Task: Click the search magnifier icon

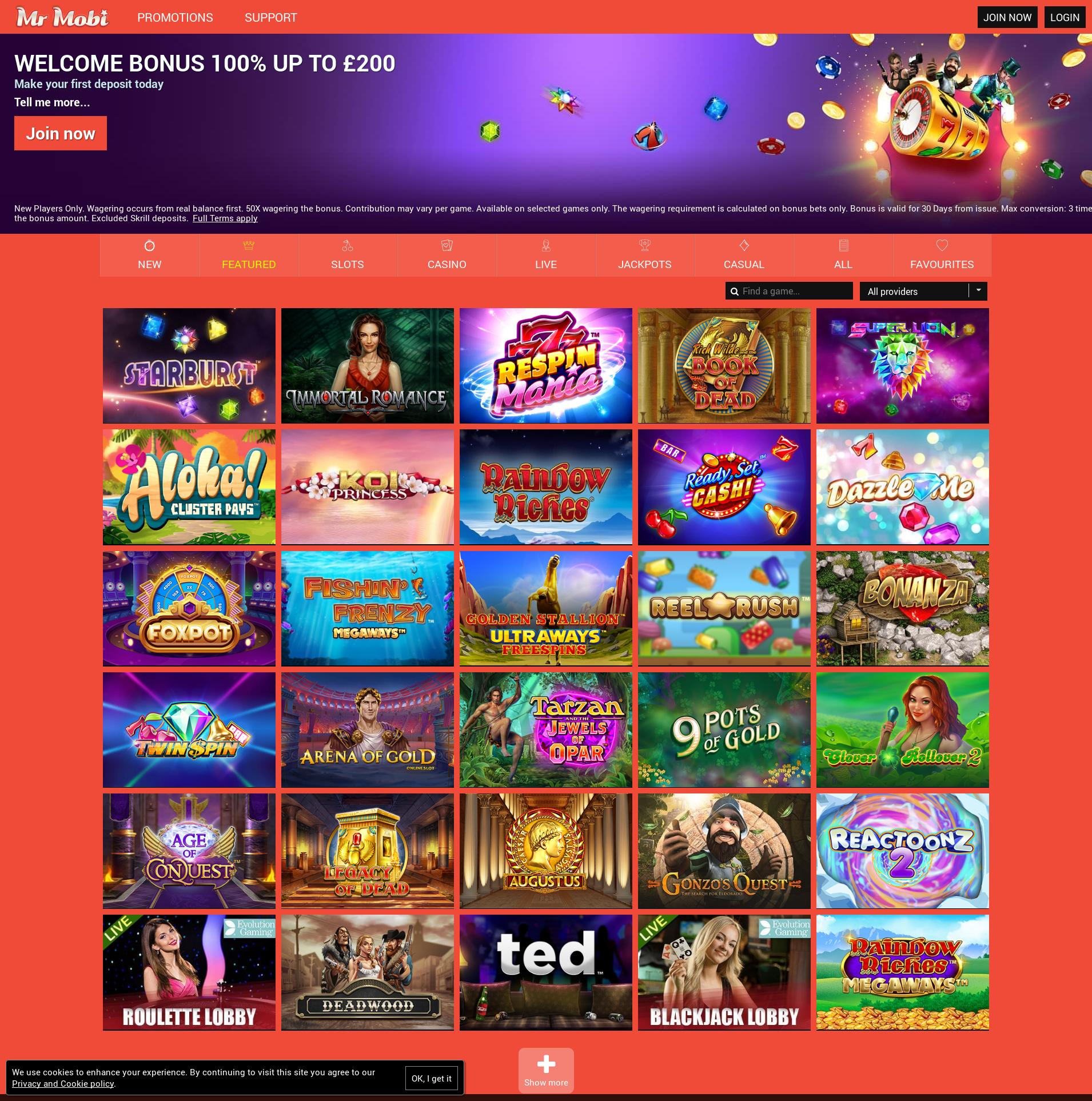Action: [x=735, y=292]
